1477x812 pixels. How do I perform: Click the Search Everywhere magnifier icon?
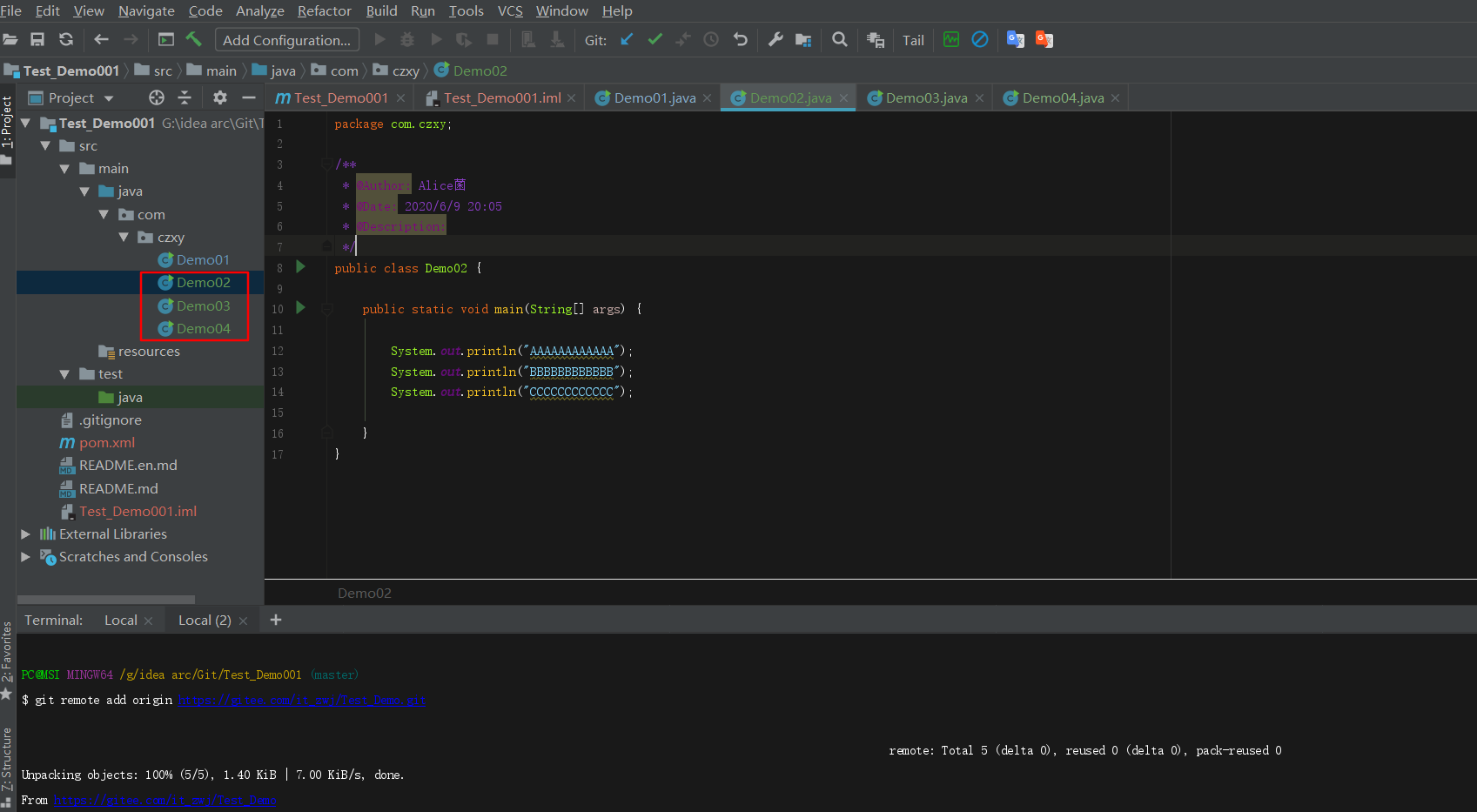[x=840, y=39]
